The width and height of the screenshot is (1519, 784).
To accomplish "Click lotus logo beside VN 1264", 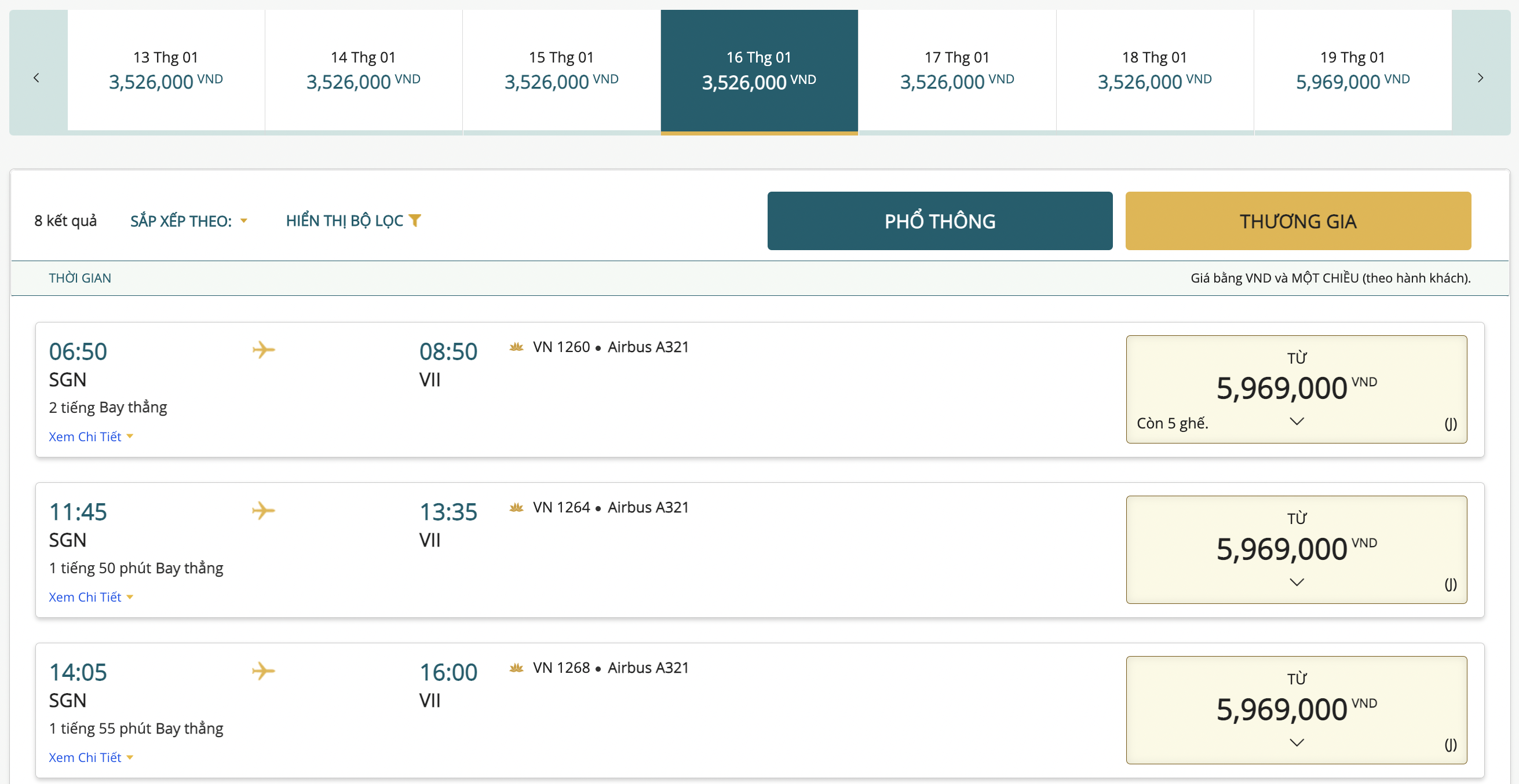I will [517, 508].
